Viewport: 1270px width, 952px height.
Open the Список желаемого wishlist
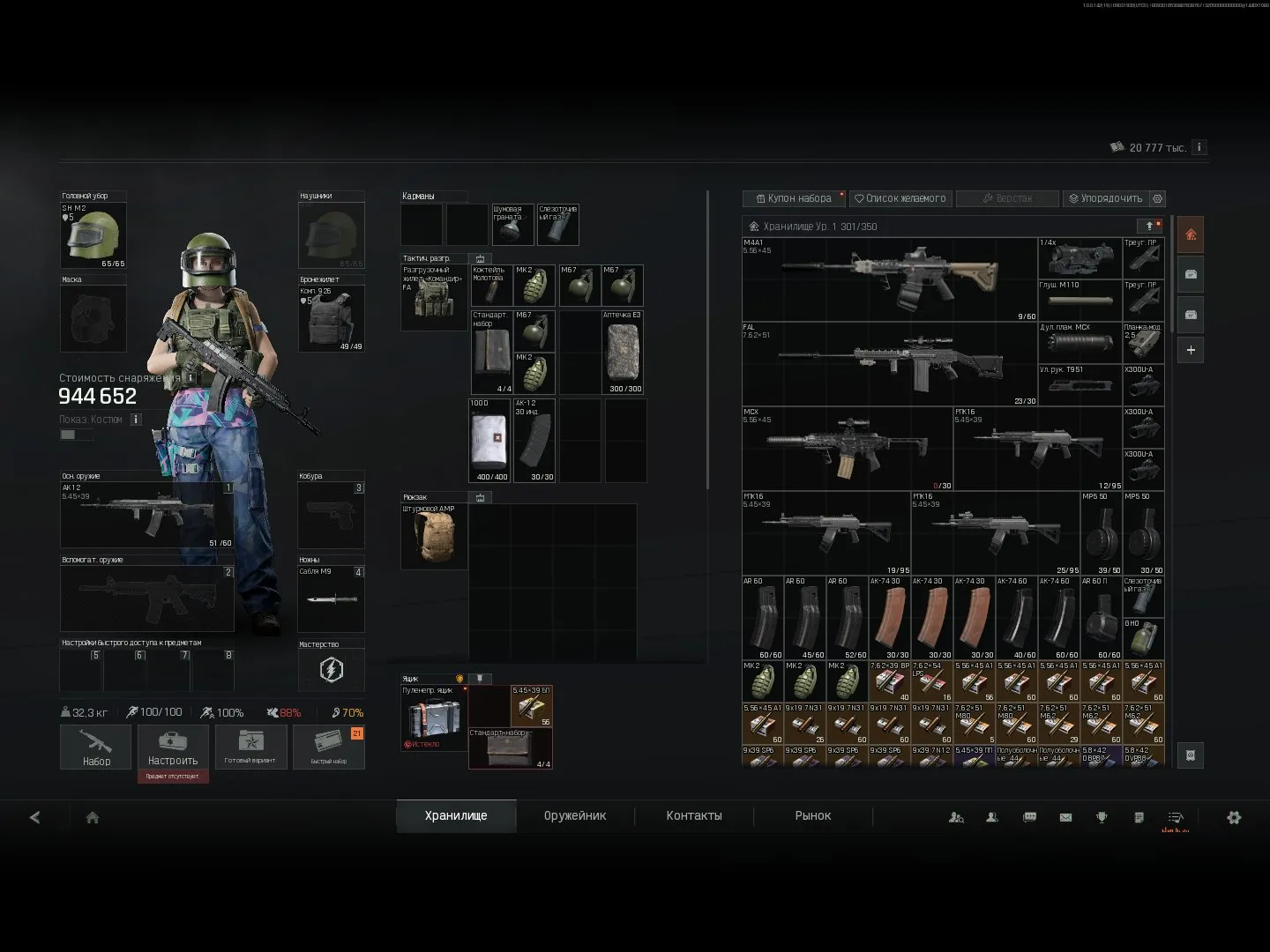(900, 198)
